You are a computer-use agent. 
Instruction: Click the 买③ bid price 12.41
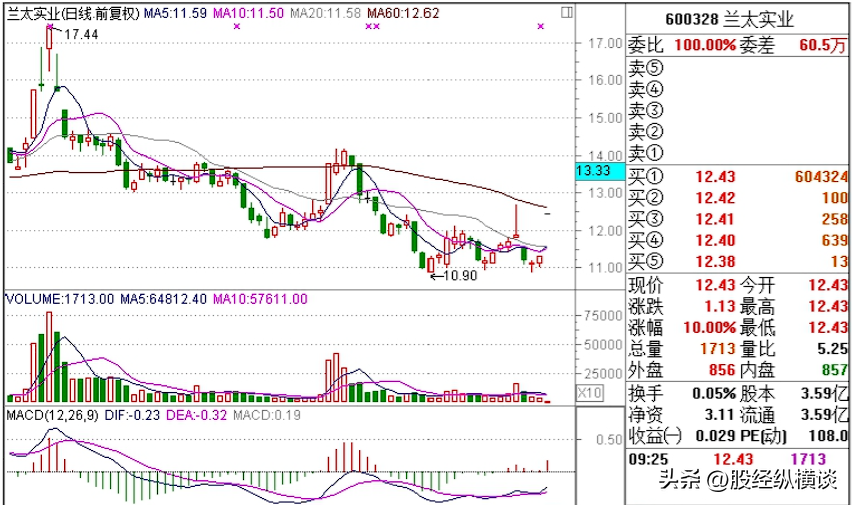click(715, 219)
